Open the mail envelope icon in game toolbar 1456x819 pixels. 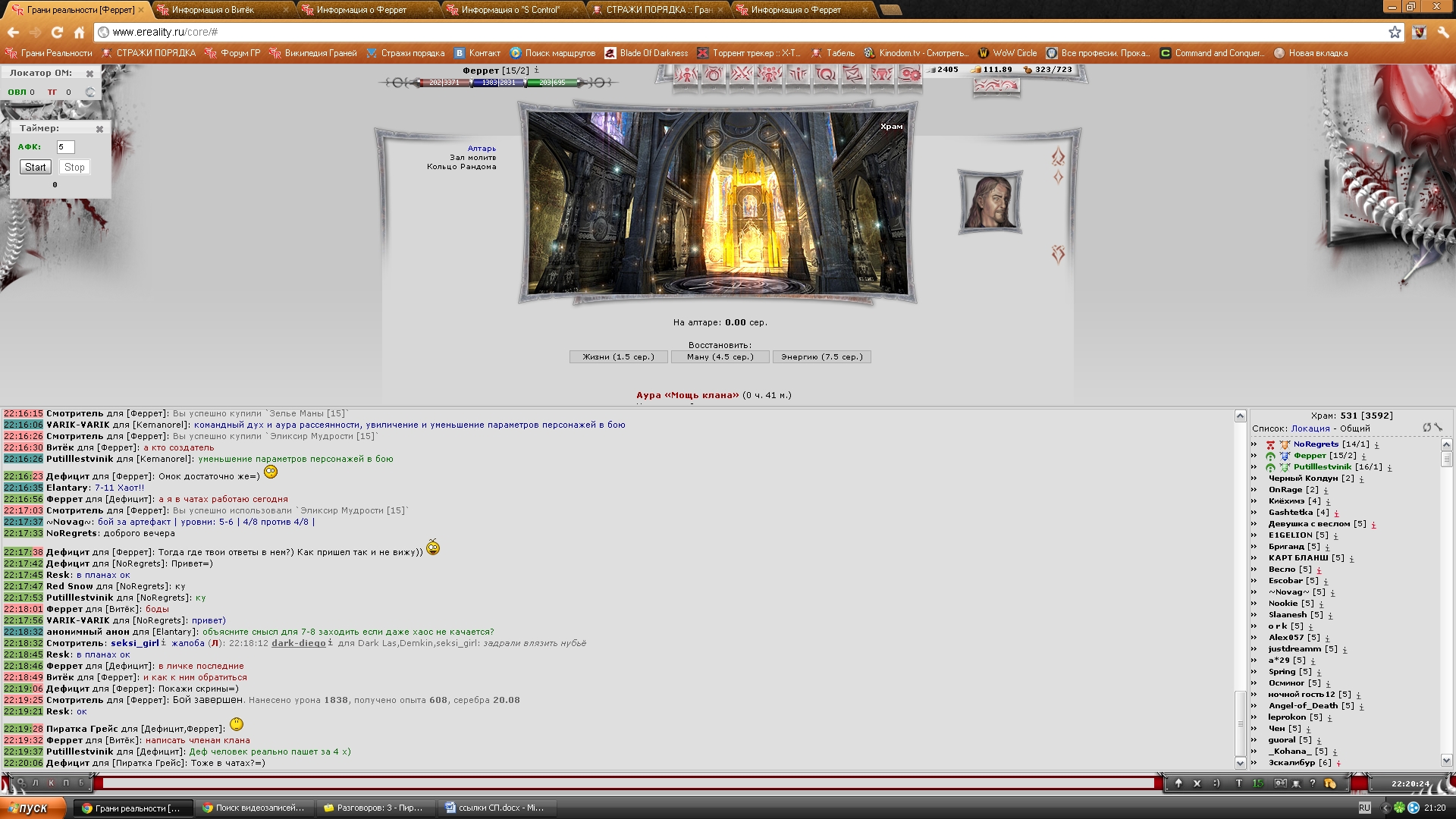(854, 75)
